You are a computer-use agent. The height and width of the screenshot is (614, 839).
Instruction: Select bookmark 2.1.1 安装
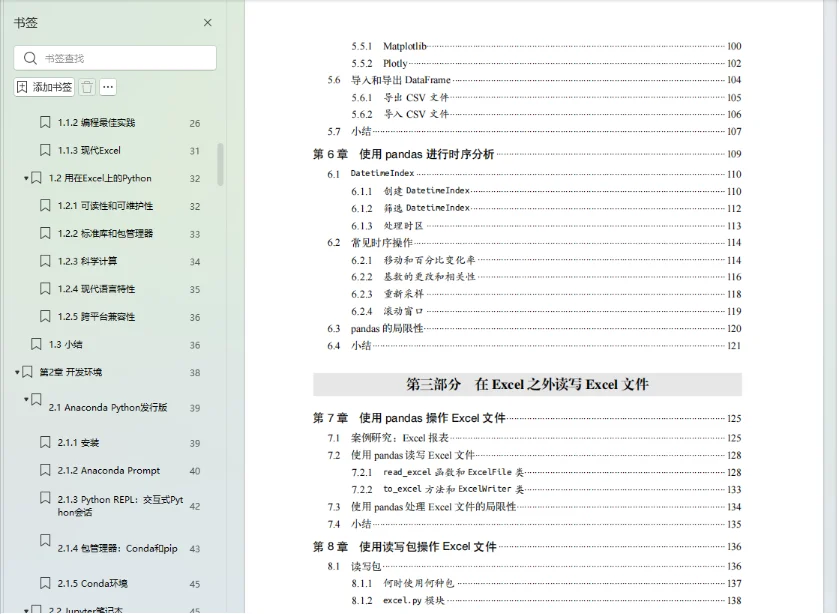pos(78,443)
